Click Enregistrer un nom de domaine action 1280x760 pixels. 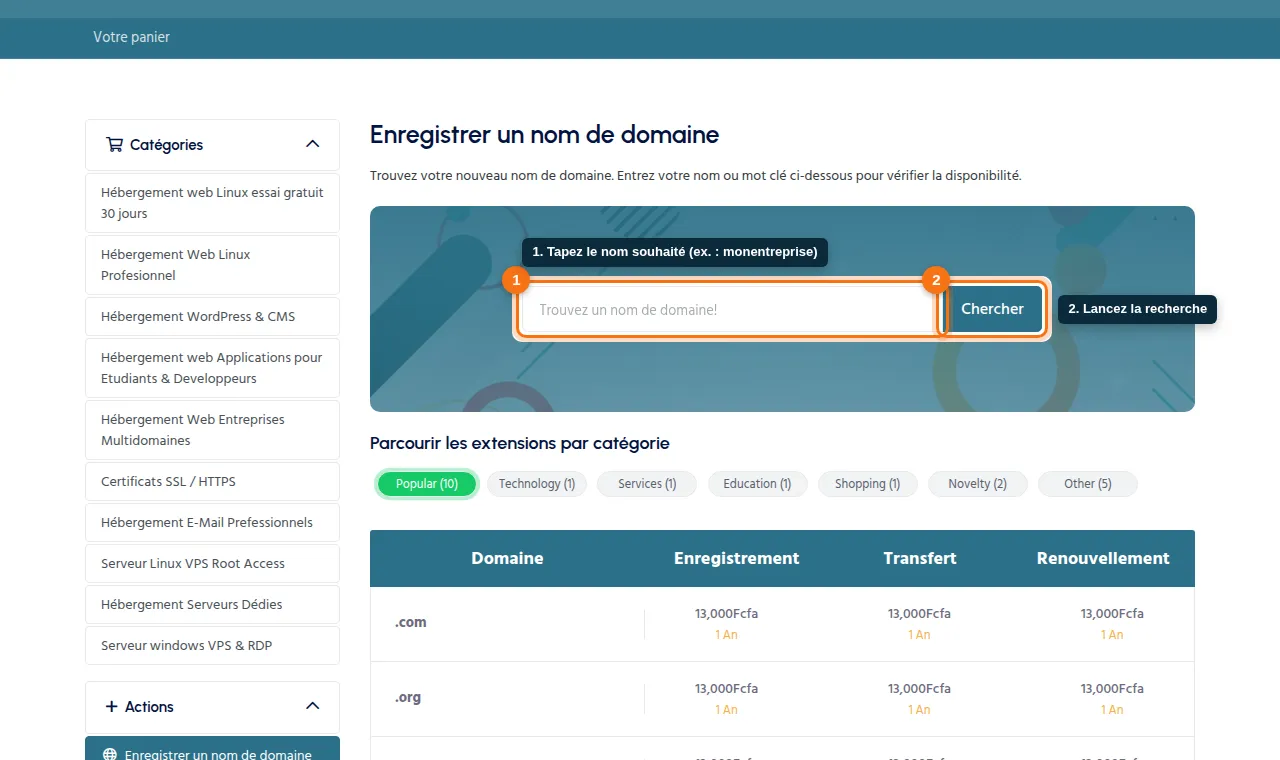coord(212,750)
